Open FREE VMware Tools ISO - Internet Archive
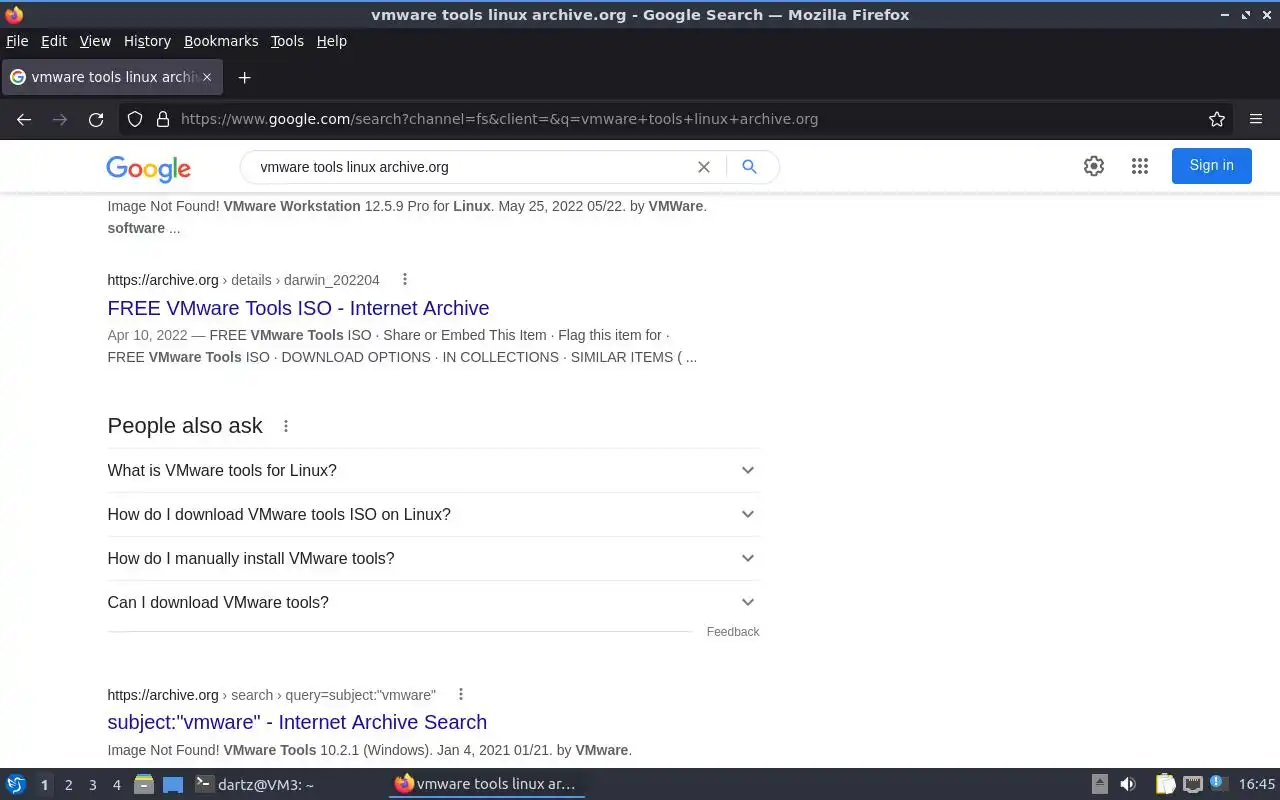This screenshot has height=800, width=1280. coord(298,308)
